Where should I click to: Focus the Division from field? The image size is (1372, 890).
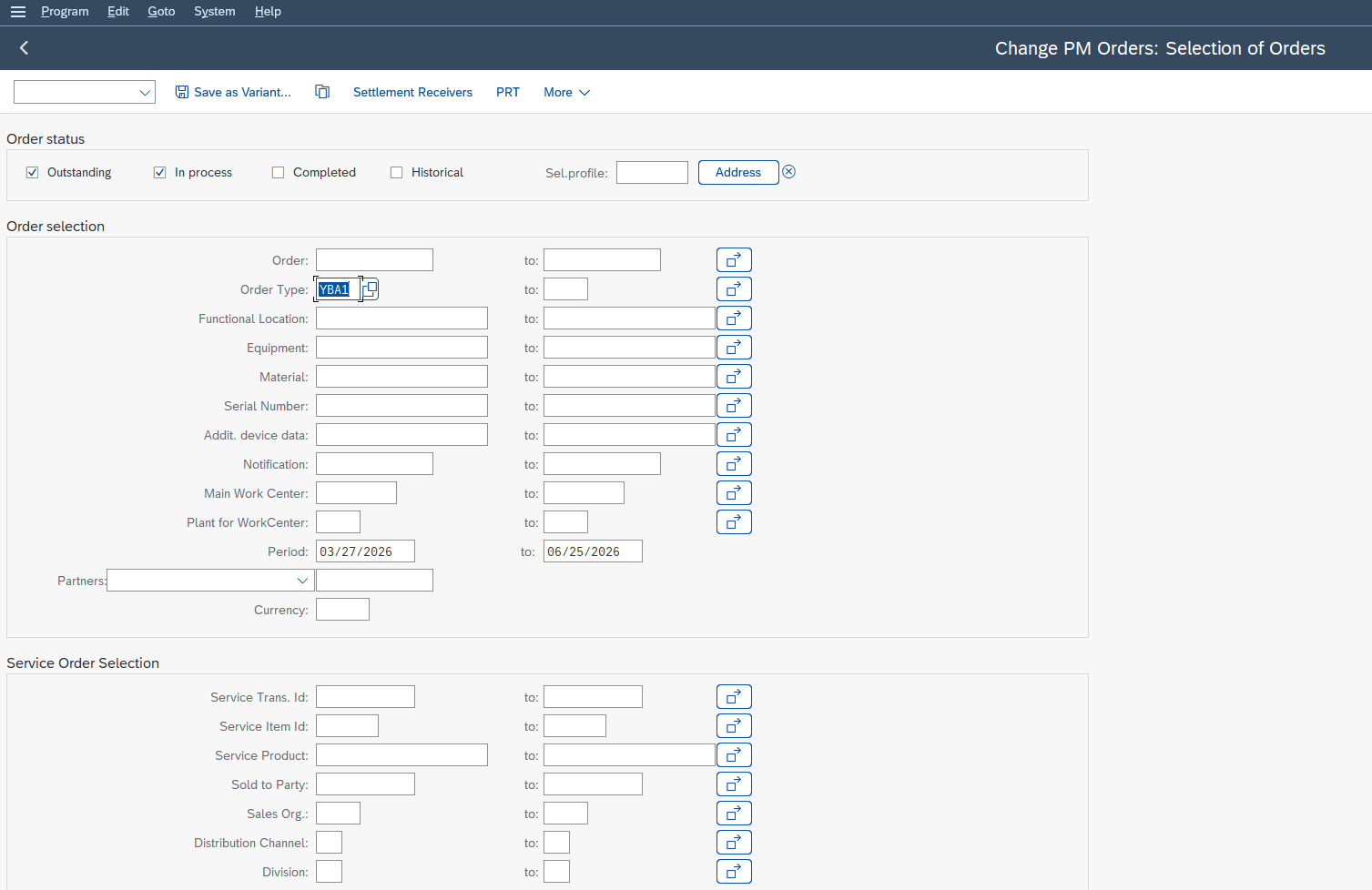tap(329, 872)
